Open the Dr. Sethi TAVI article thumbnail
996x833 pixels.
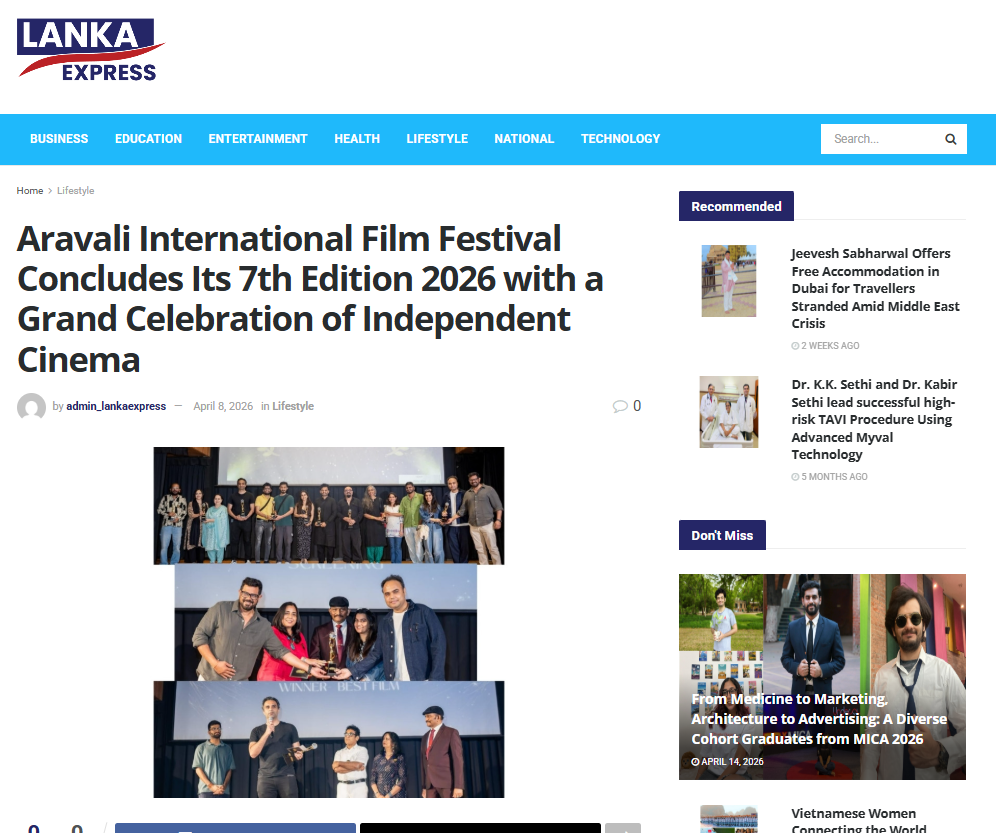(728, 412)
